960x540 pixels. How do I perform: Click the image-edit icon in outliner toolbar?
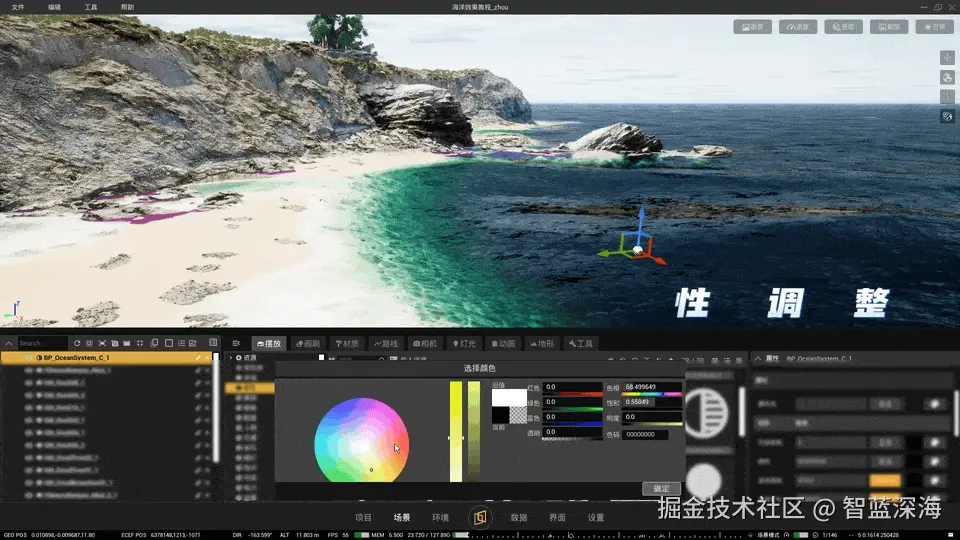pyautogui.click(x=193, y=343)
